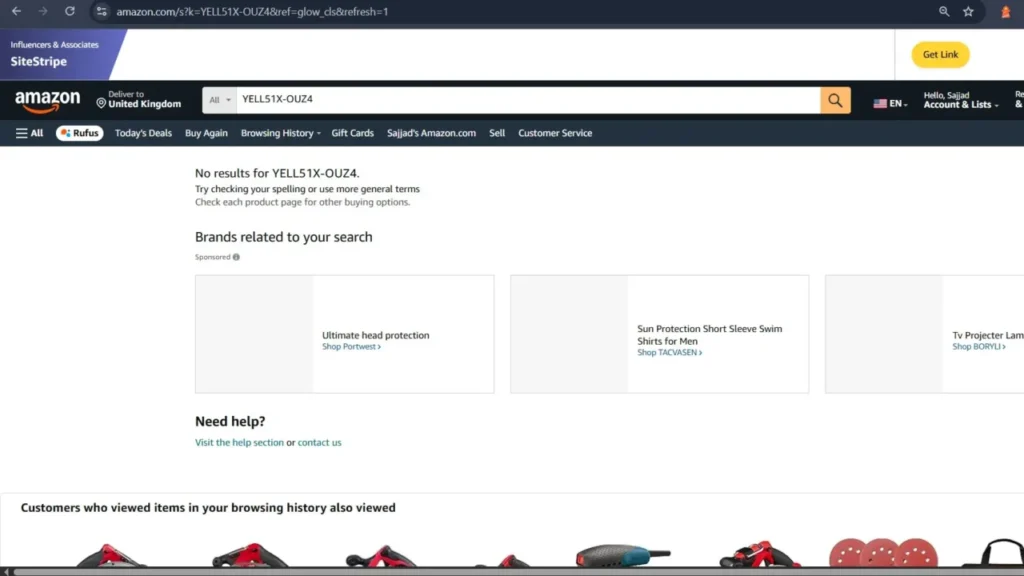Open Buy Again

click(206, 133)
